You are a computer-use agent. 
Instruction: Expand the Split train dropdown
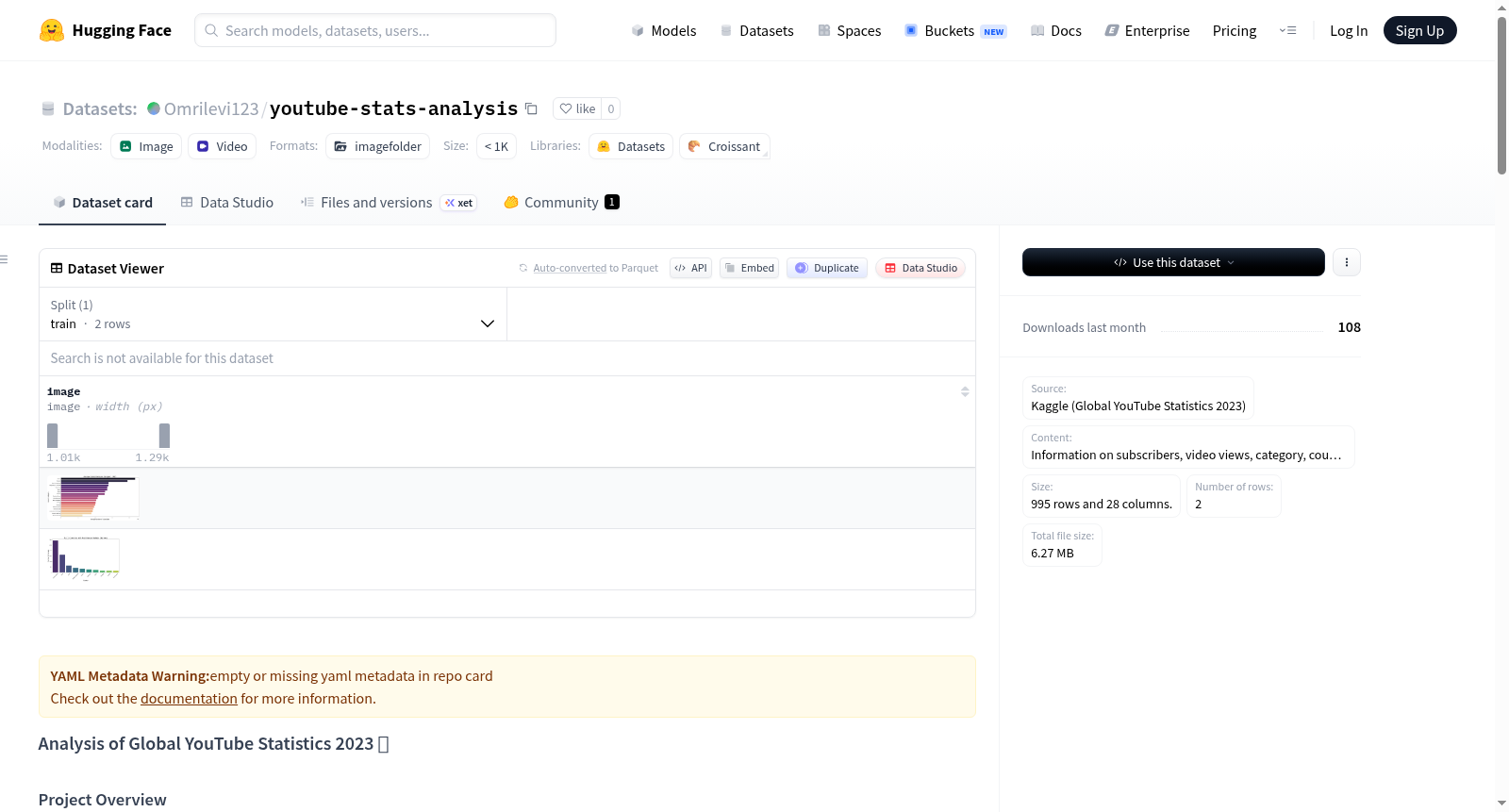[274, 314]
